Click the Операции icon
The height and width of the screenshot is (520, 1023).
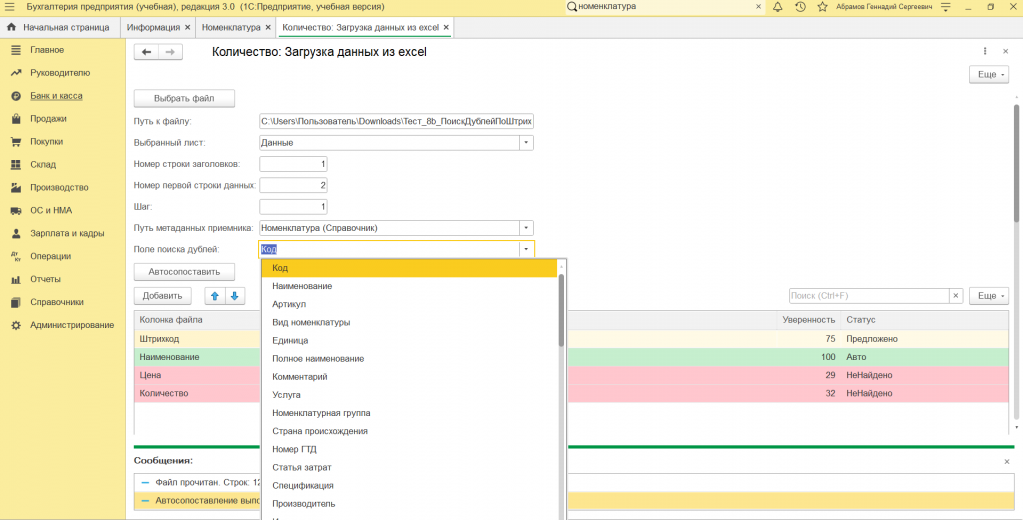[x=16, y=256]
